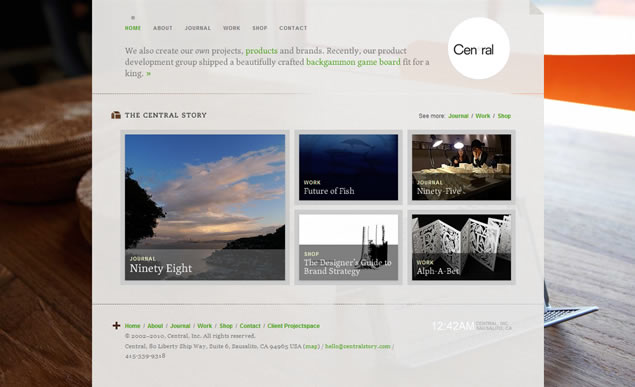Click the green arrow after 'king.'
This screenshot has height=387, width=635.
pos(149,74)
